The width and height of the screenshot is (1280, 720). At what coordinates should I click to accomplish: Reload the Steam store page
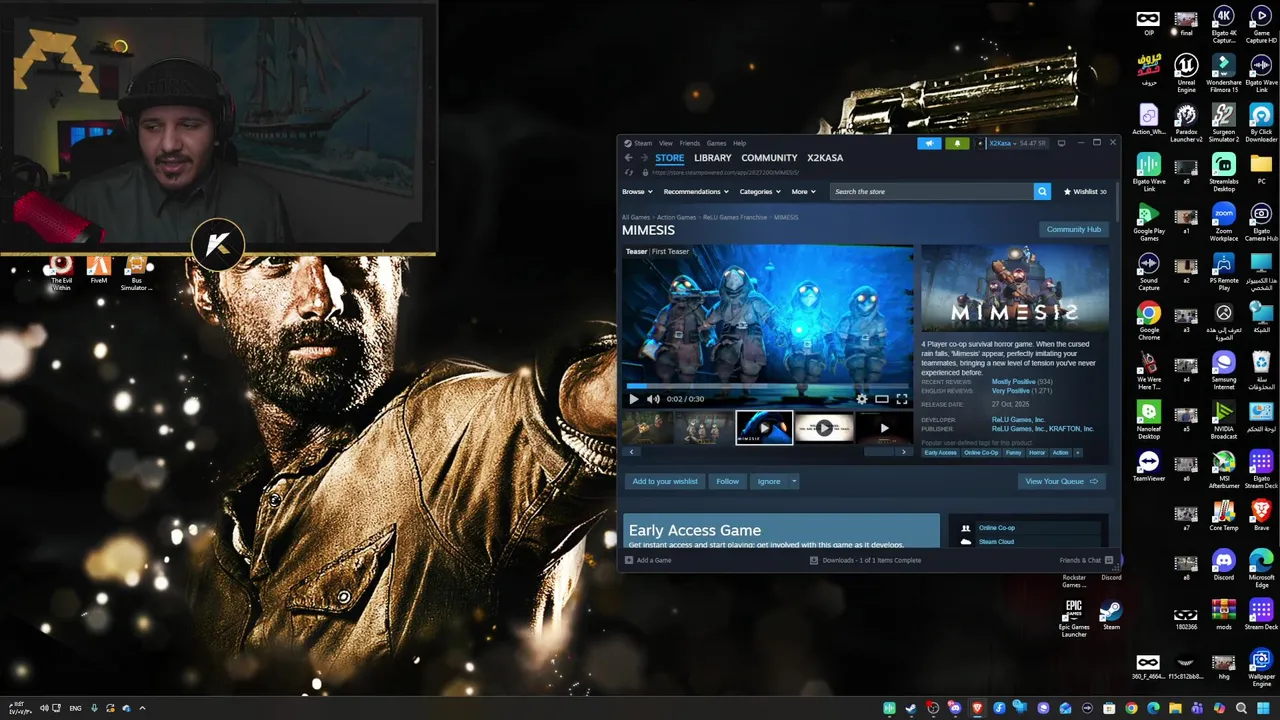coord(629,172)
